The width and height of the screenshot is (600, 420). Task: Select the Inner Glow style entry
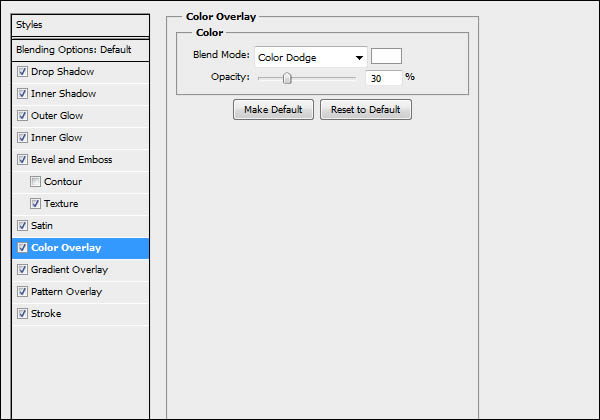56,138
